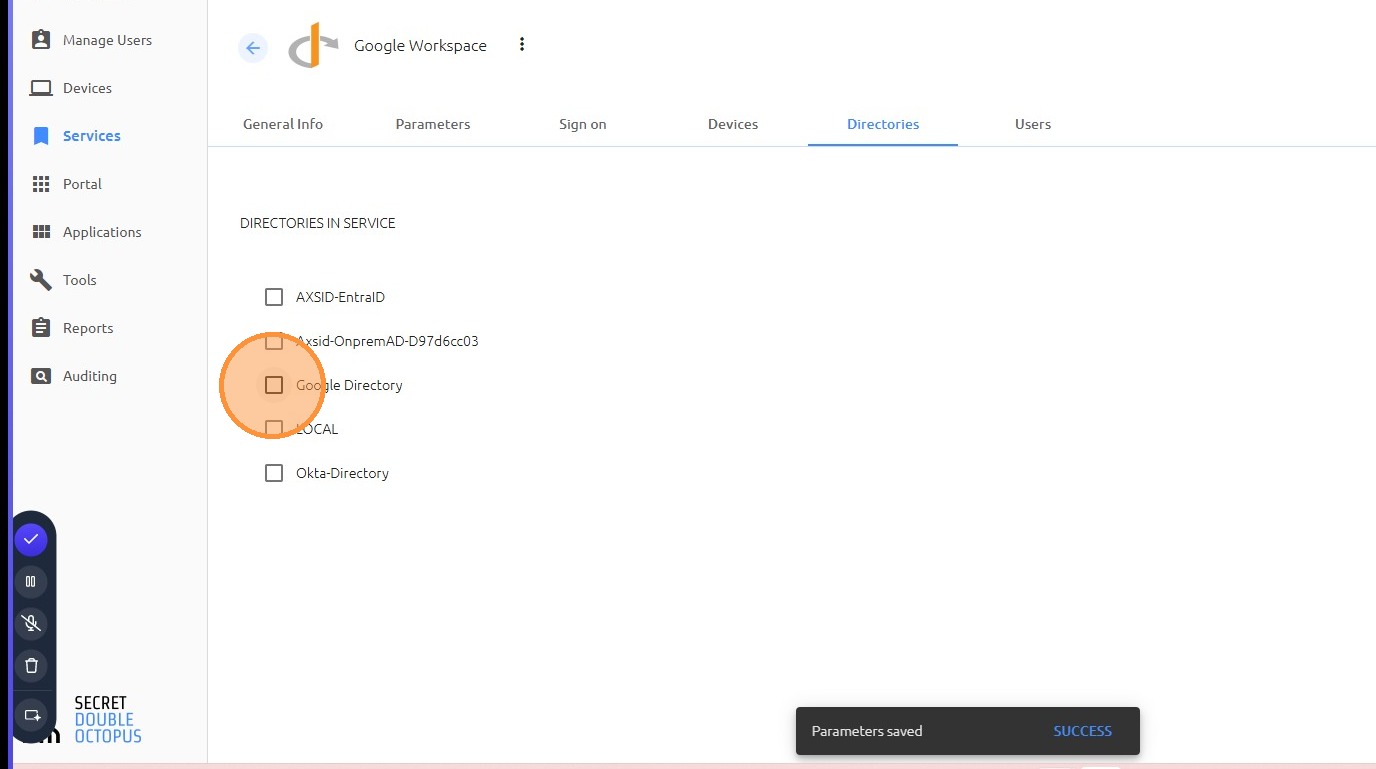Screen dimensions: 1376x769
Task: Click the Tools wrench icon
Action: [x=41, y=280]
